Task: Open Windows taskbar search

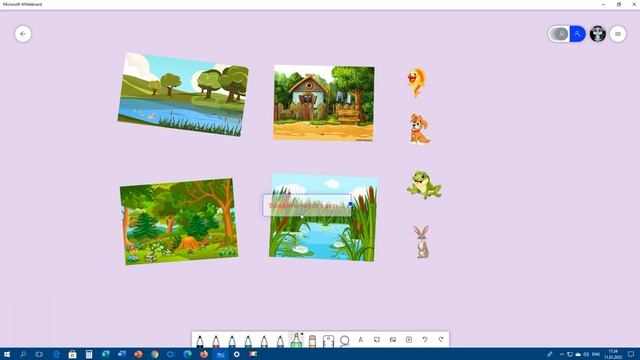Action: pyautogui.click(x=23, y=354)
